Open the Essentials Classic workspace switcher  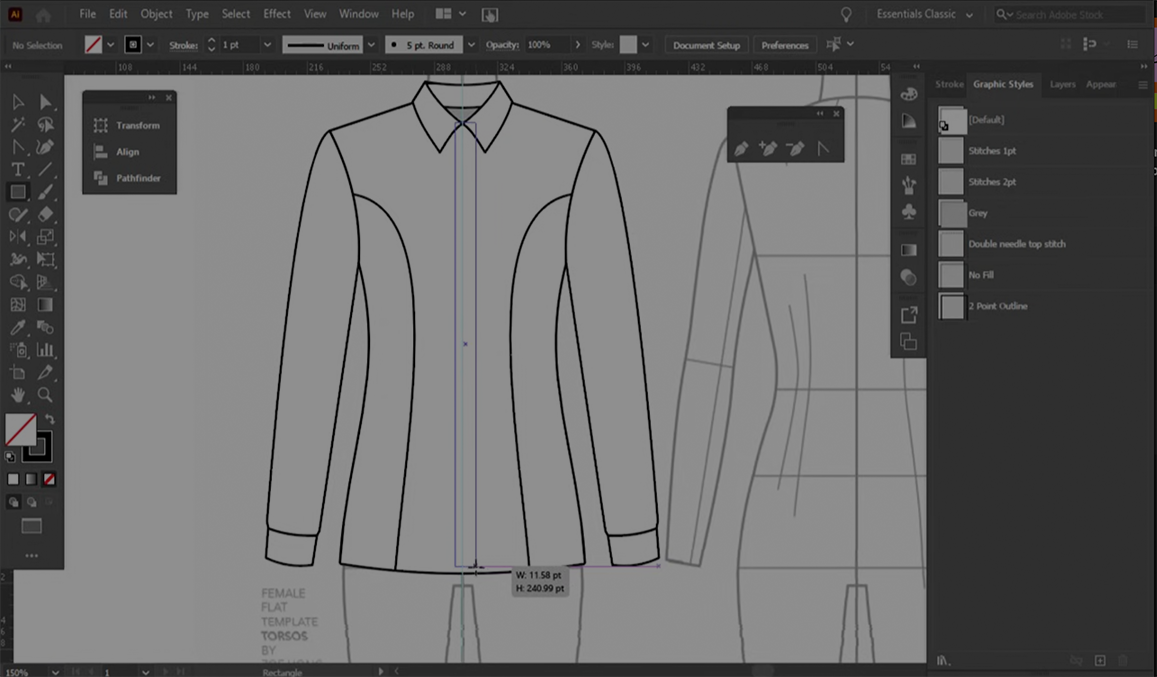925,14
